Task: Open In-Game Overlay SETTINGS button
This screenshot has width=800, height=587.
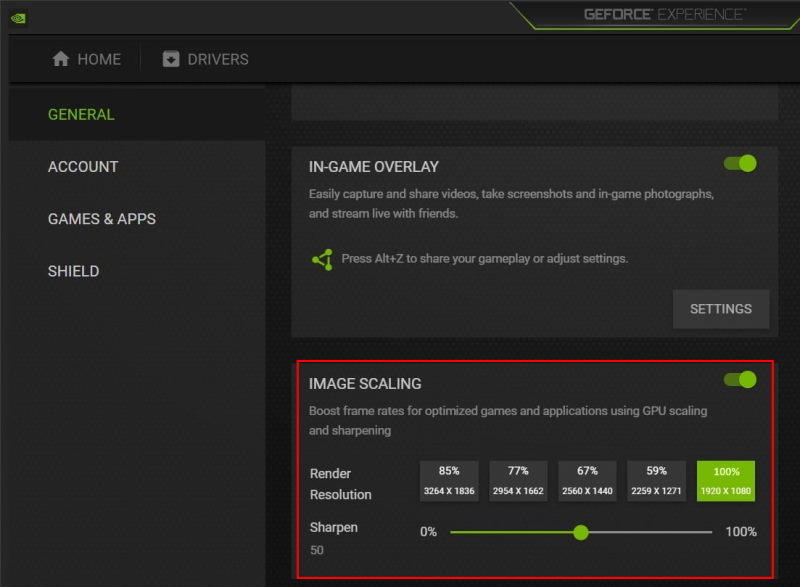Action: tap(721, 309)
